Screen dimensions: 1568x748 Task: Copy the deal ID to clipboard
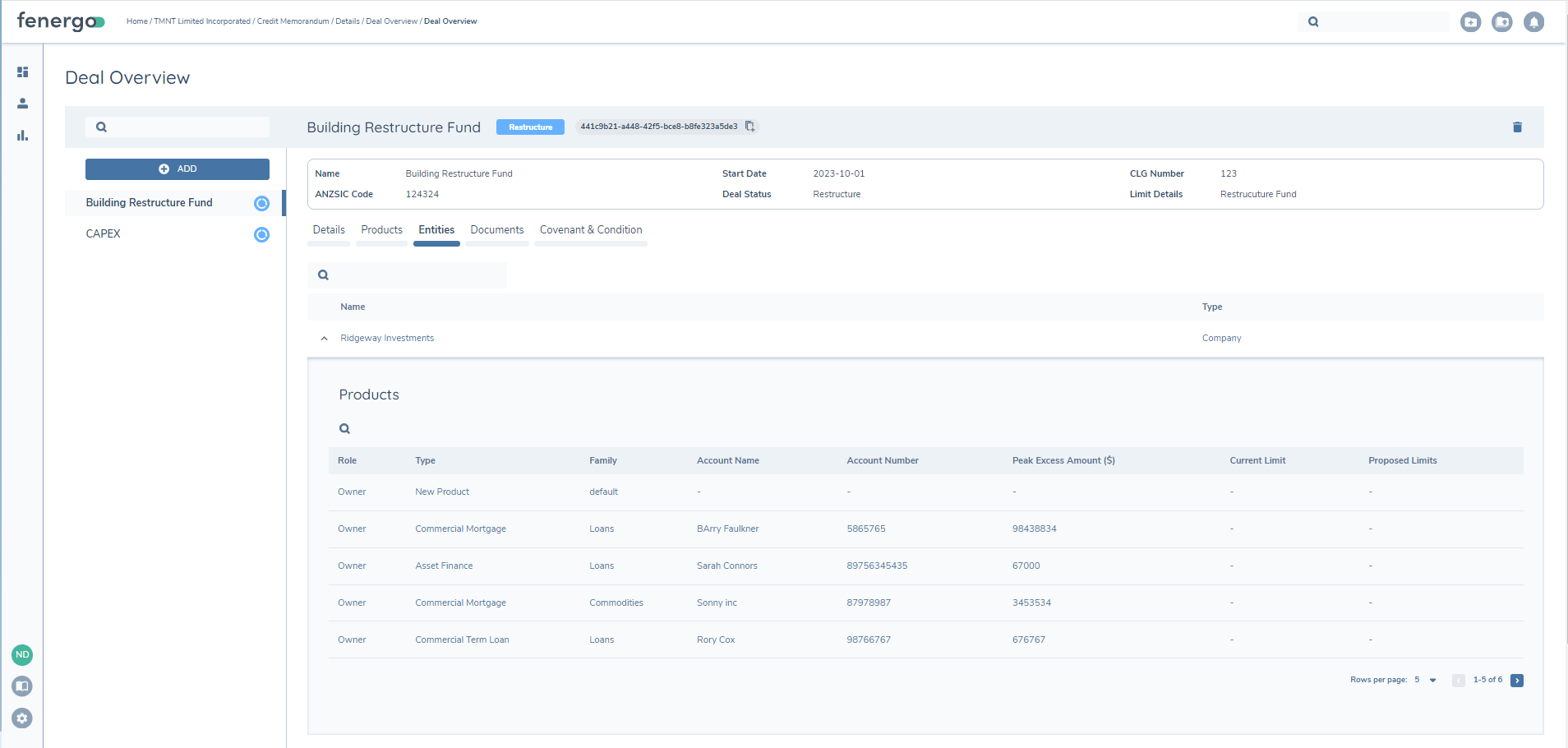(749, 127)
